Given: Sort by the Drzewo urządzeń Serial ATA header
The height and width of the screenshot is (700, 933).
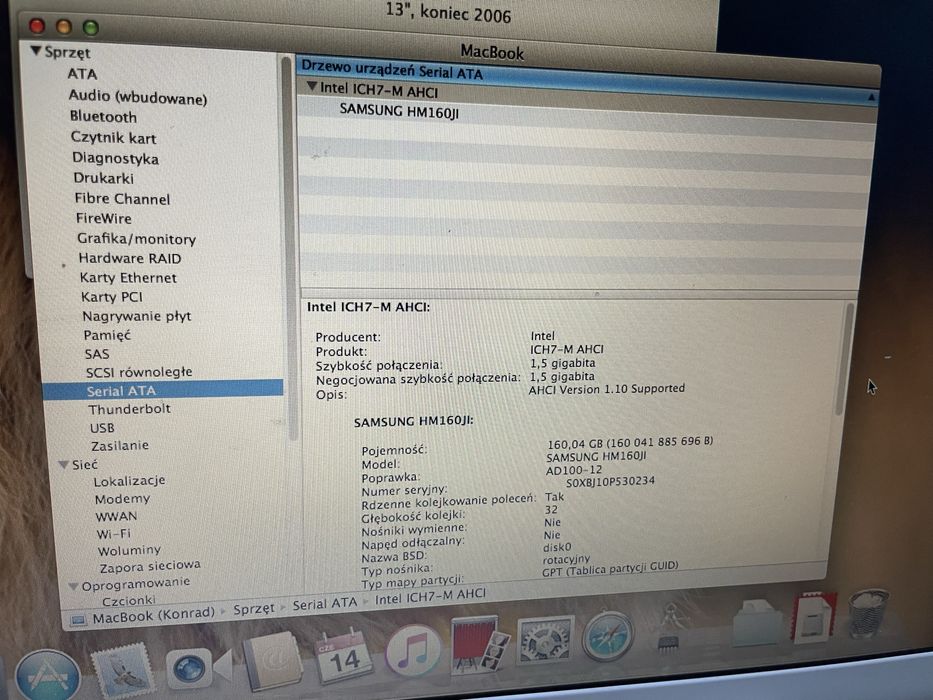Looking at the screenshot, I should point(587,80).
